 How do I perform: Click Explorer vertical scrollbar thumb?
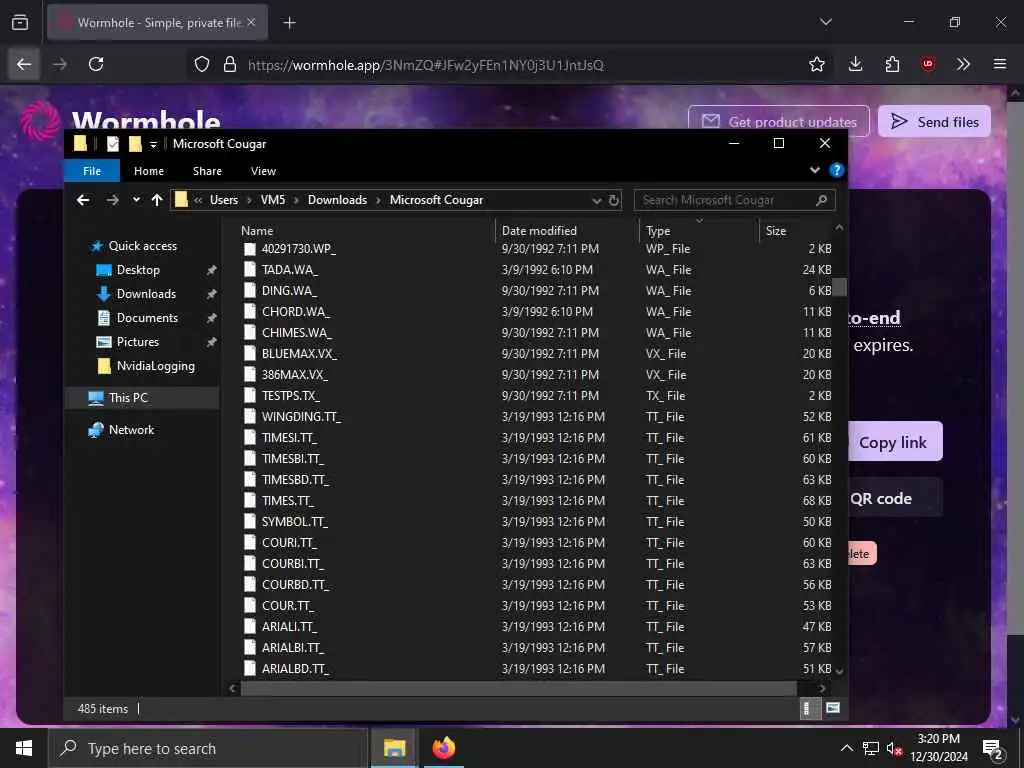(839, 287)
